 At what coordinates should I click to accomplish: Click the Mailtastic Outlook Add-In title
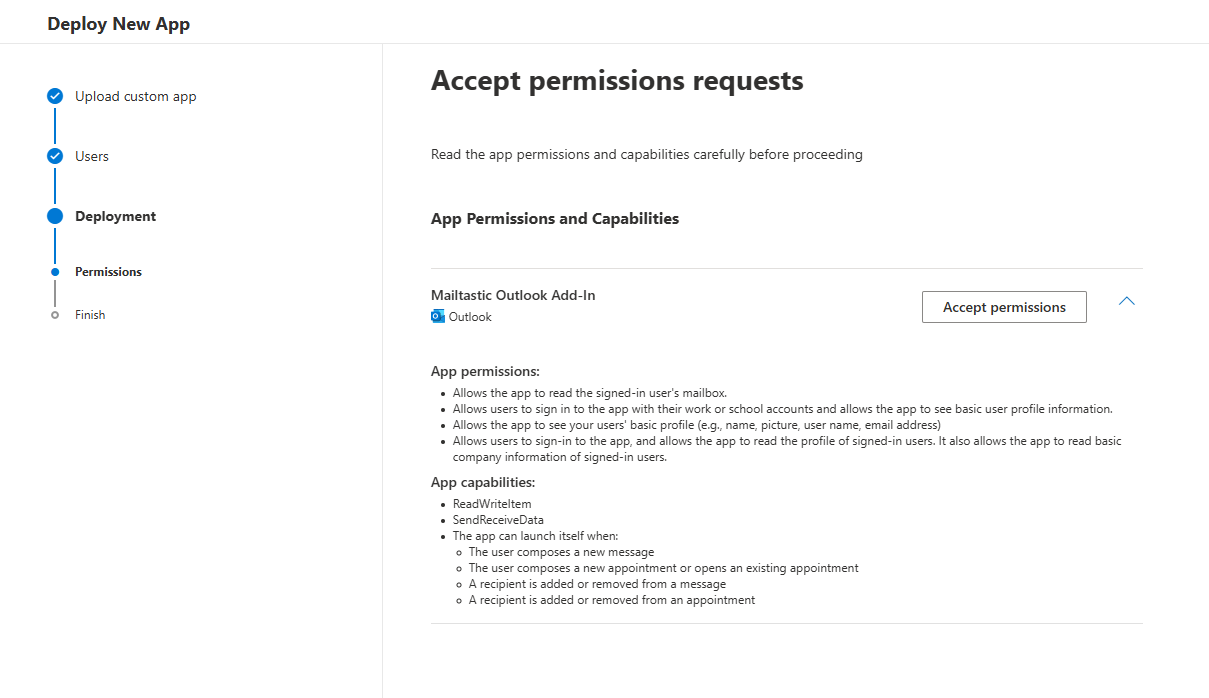point(513,295)
